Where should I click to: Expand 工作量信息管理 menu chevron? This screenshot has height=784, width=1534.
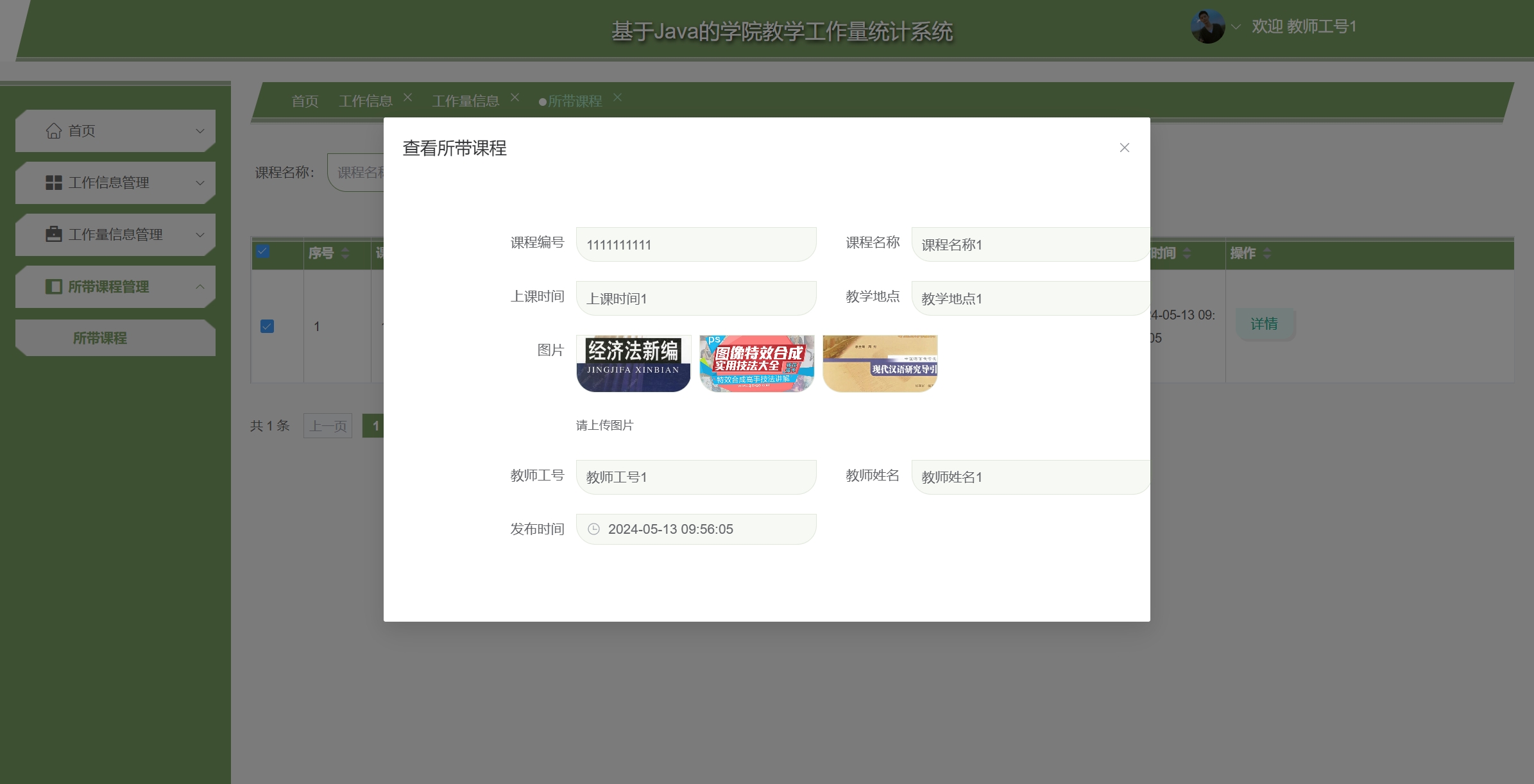click(x=200, y=235)
